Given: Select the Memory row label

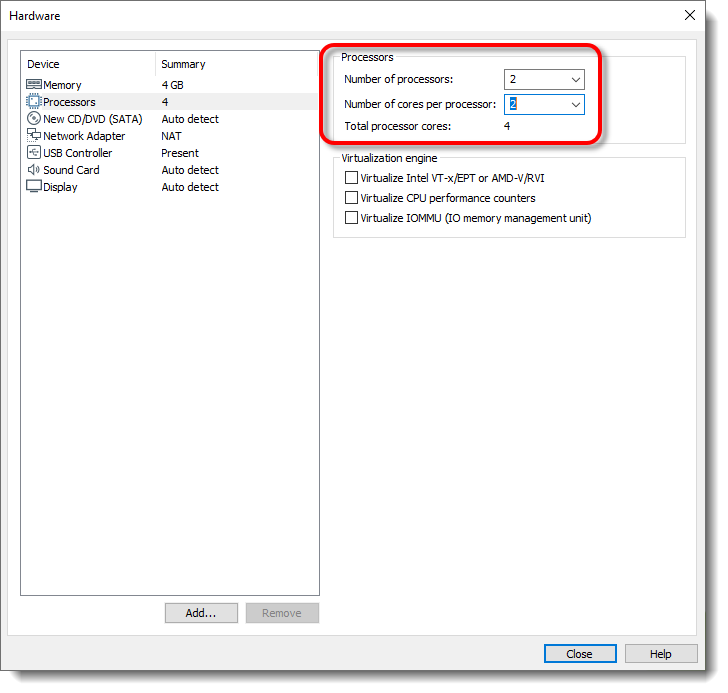Looking at the screenshot, I should click(62, 85).
